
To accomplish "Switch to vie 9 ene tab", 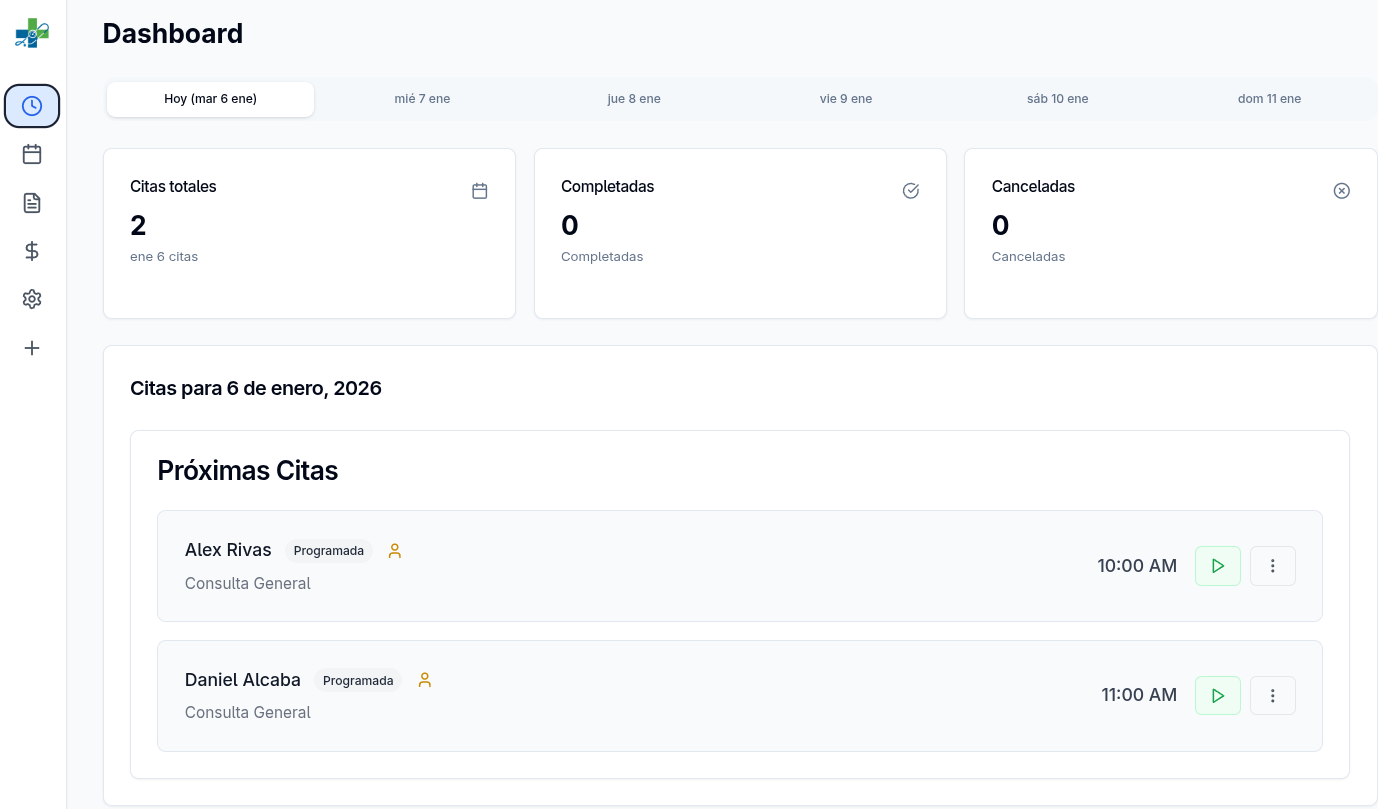I will [x=846, y=99].
